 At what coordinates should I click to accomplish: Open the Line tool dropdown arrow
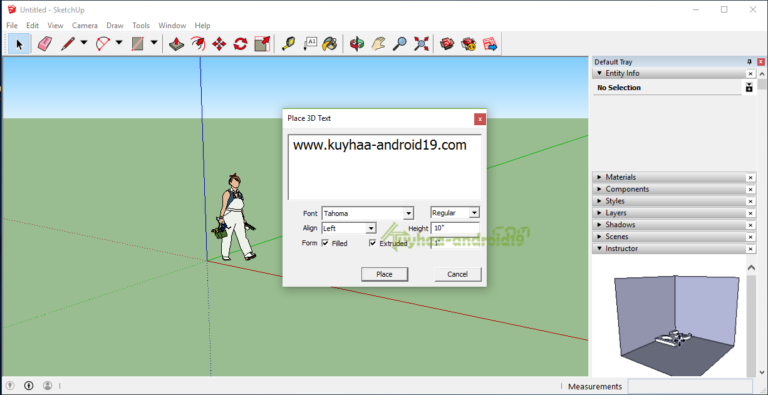84,43
